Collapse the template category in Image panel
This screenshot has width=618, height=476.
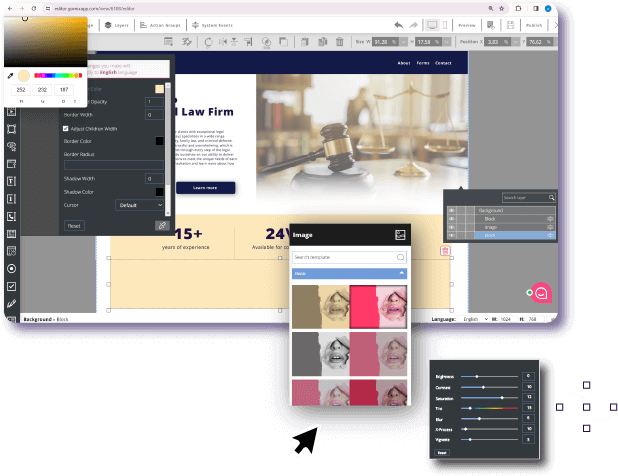coord(402,272)
